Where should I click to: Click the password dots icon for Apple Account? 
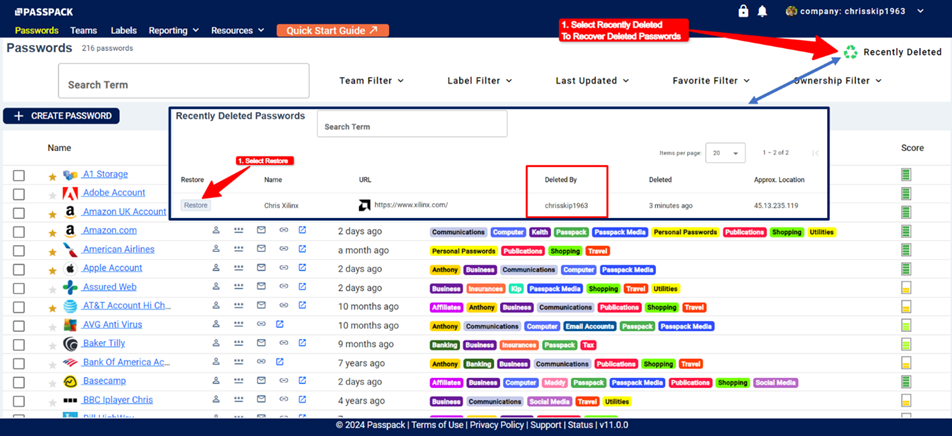[x=238, y=268]
